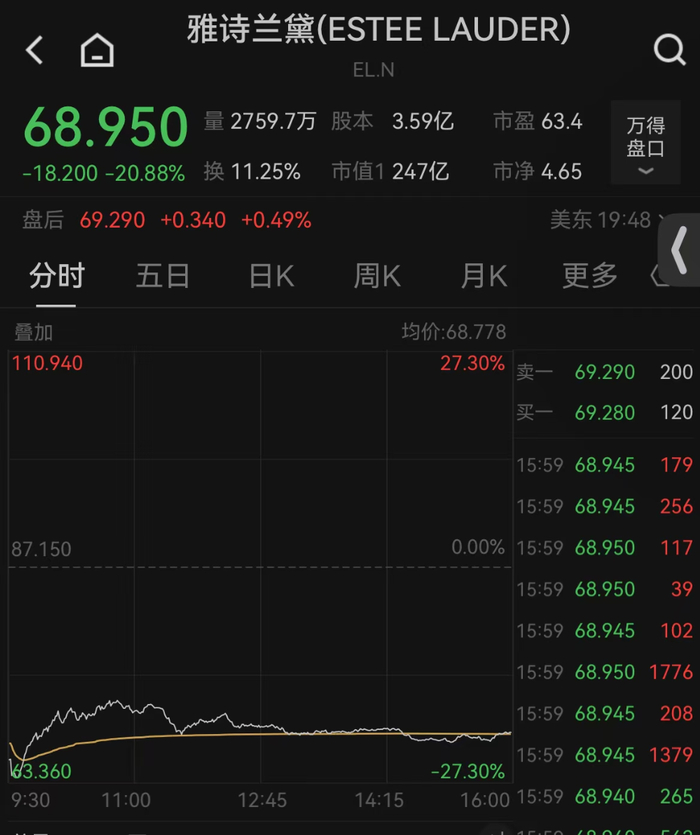Click the low price label 63.360
700x835 pixels.
tap(41, 771)
